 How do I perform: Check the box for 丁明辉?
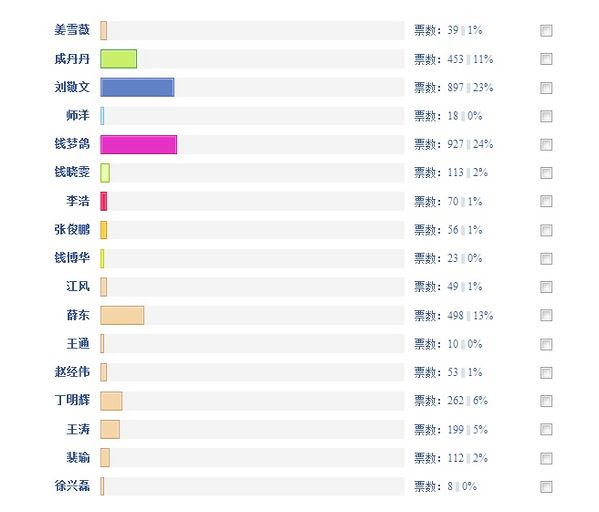click(x=546, y=401)
